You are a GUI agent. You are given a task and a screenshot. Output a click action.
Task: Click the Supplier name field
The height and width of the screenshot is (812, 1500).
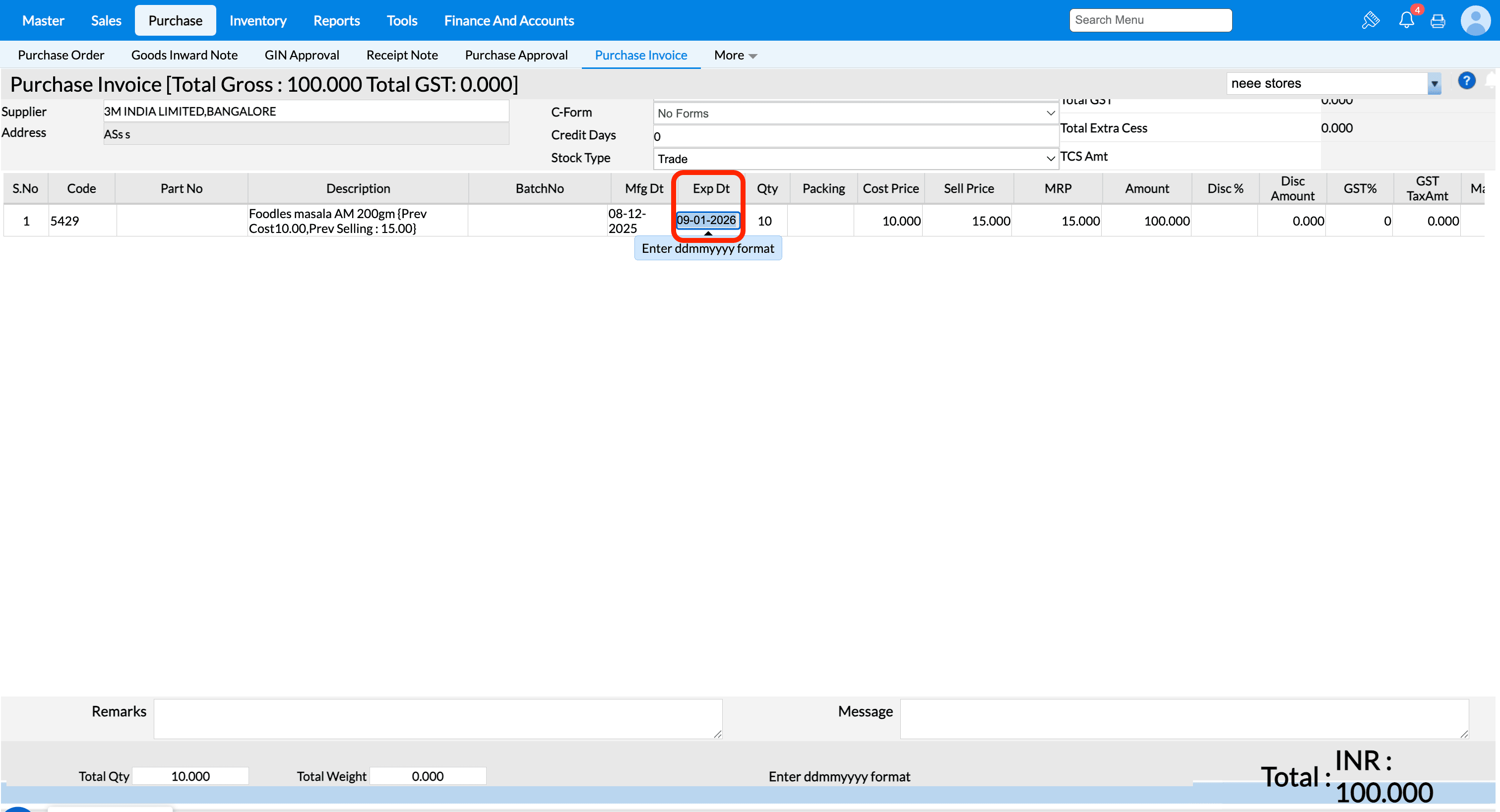coord(306,111)
